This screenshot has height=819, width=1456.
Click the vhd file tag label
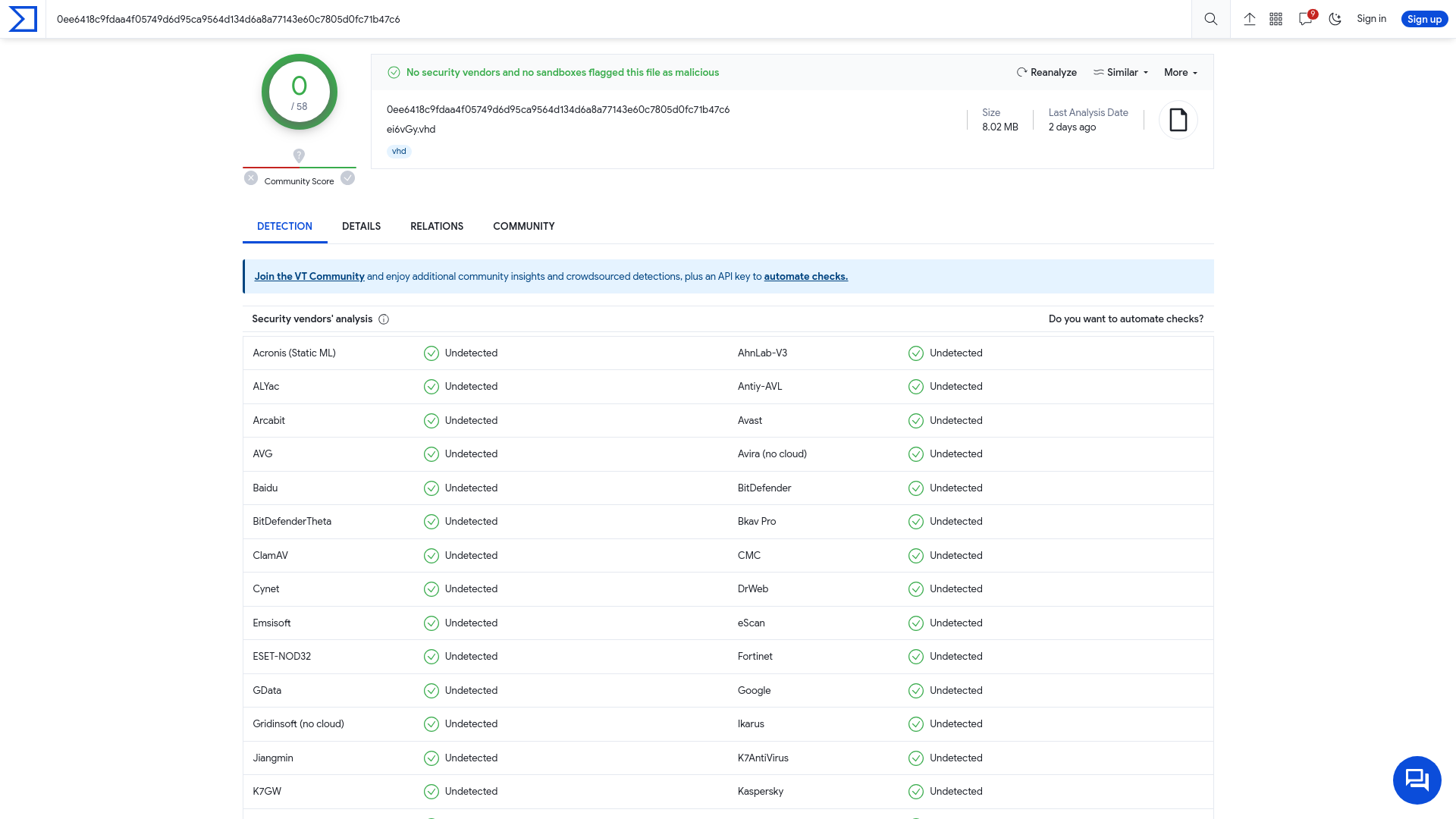[398, 150]
